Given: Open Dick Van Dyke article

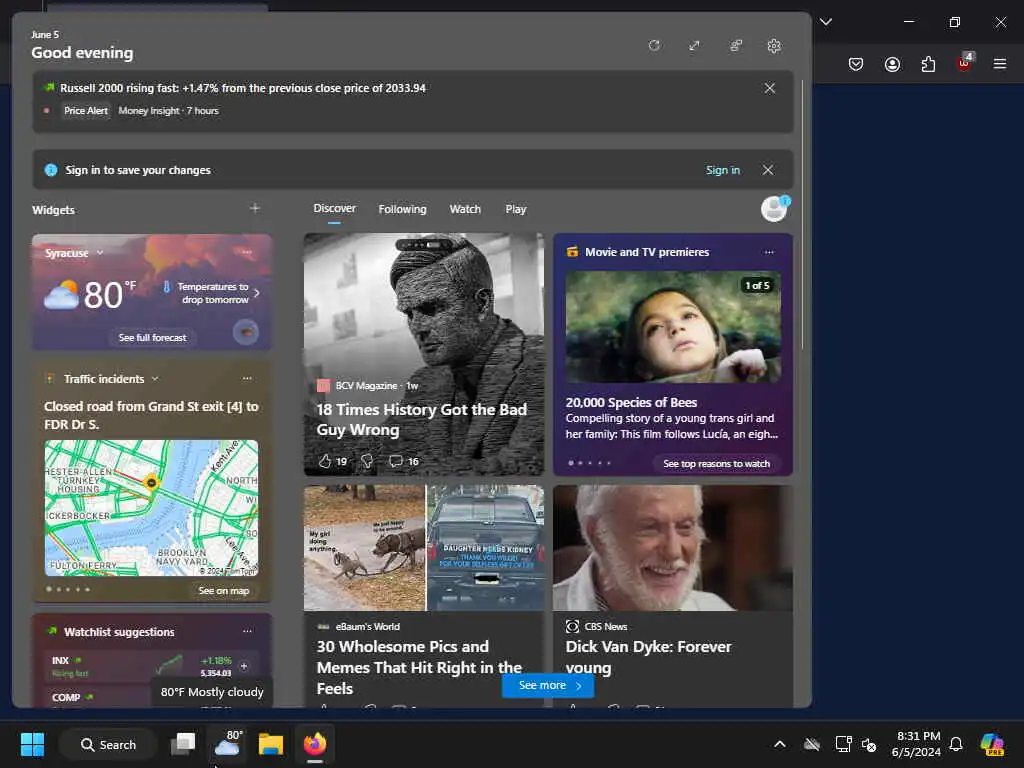Looking at the screenshot, I should (x=648, y=657).
